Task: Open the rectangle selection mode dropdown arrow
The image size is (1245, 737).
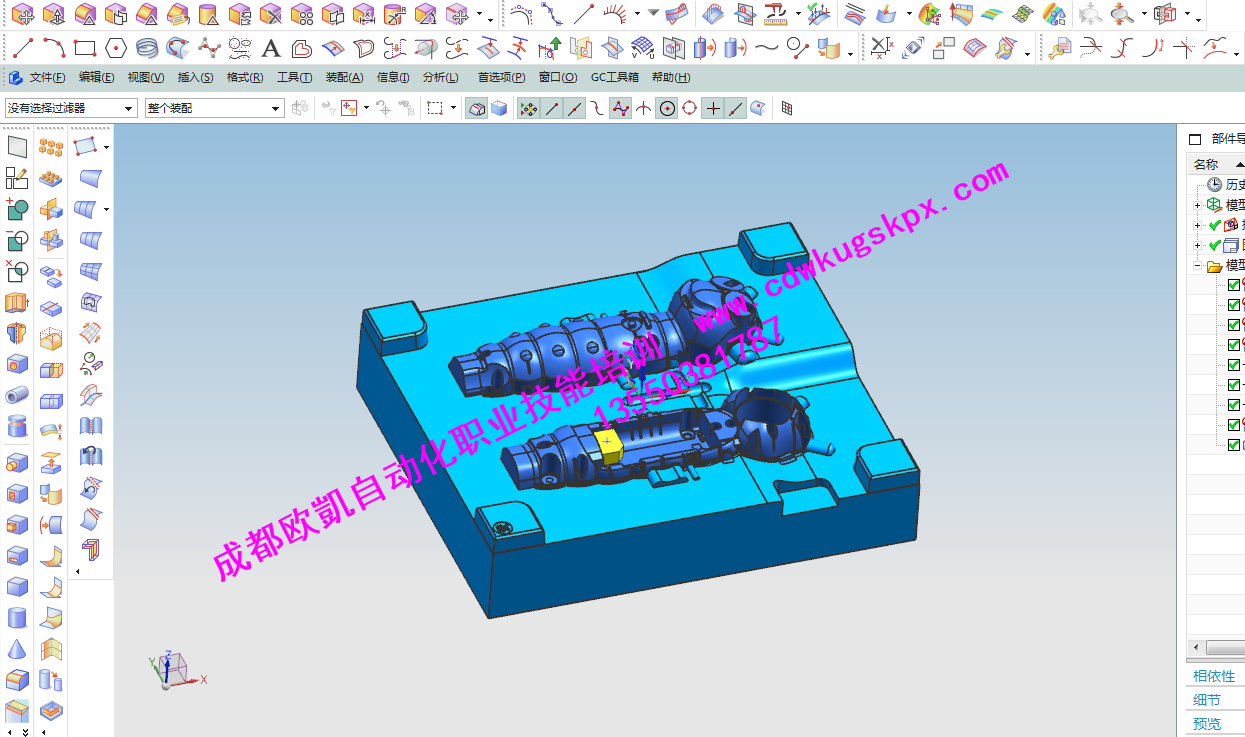Action: [x=453, y=108]
